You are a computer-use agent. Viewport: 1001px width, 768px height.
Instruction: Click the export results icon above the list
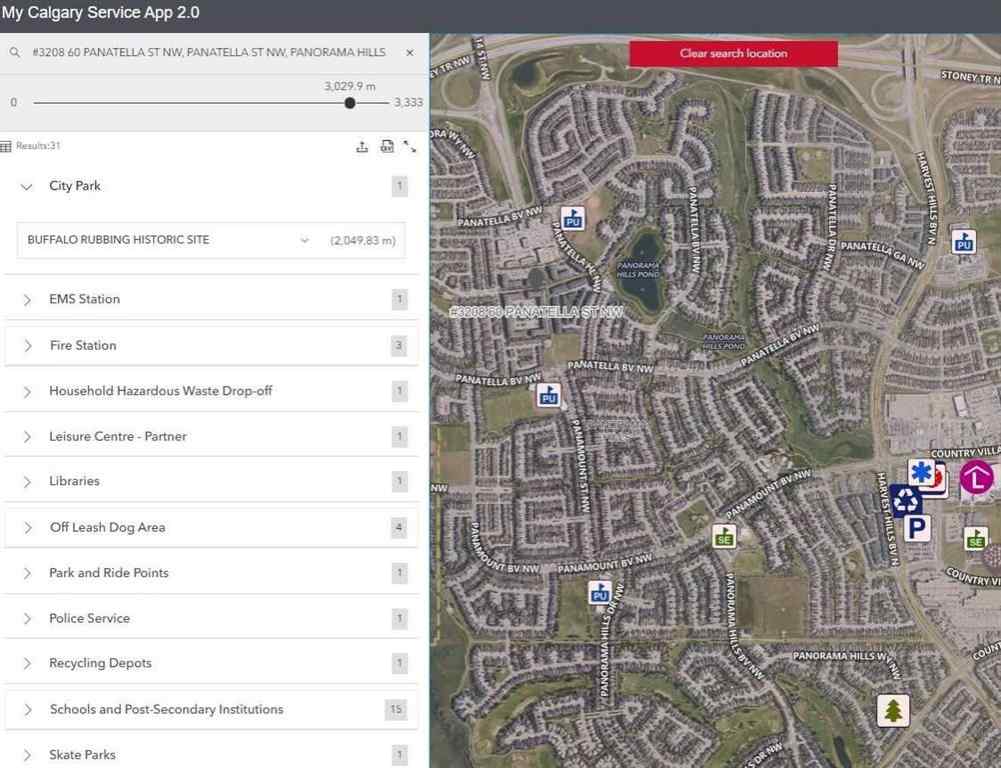[363, 146]
